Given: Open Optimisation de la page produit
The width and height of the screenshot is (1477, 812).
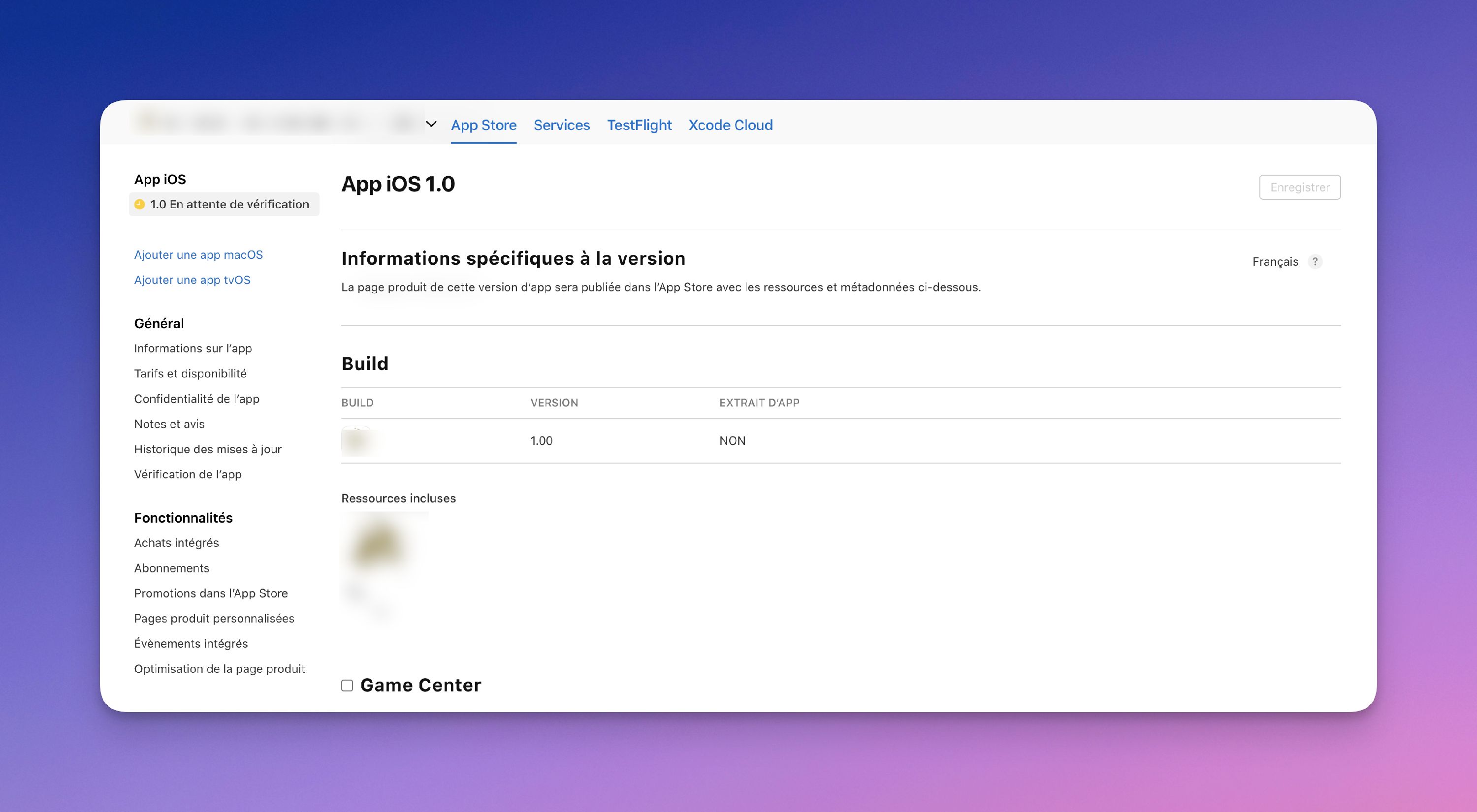Looking at the screenshot, I should click(220, 668).
